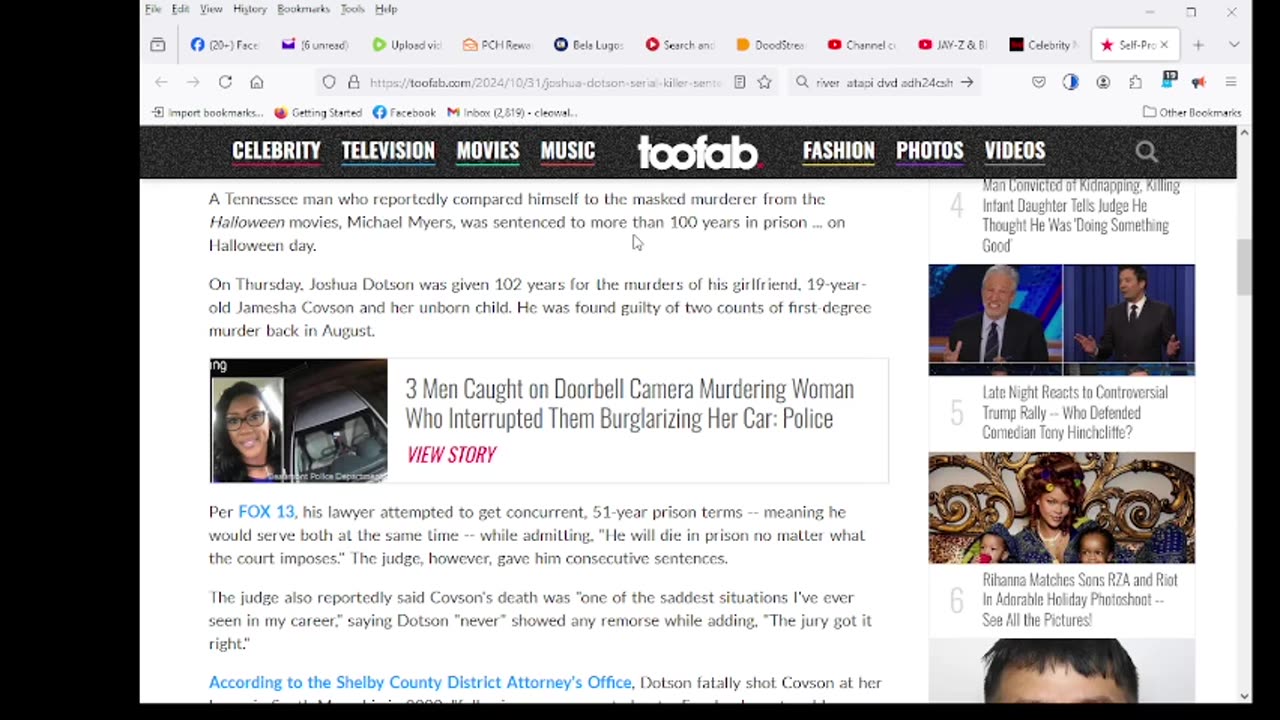Open the MUSIC section

(x=568, y=151)
